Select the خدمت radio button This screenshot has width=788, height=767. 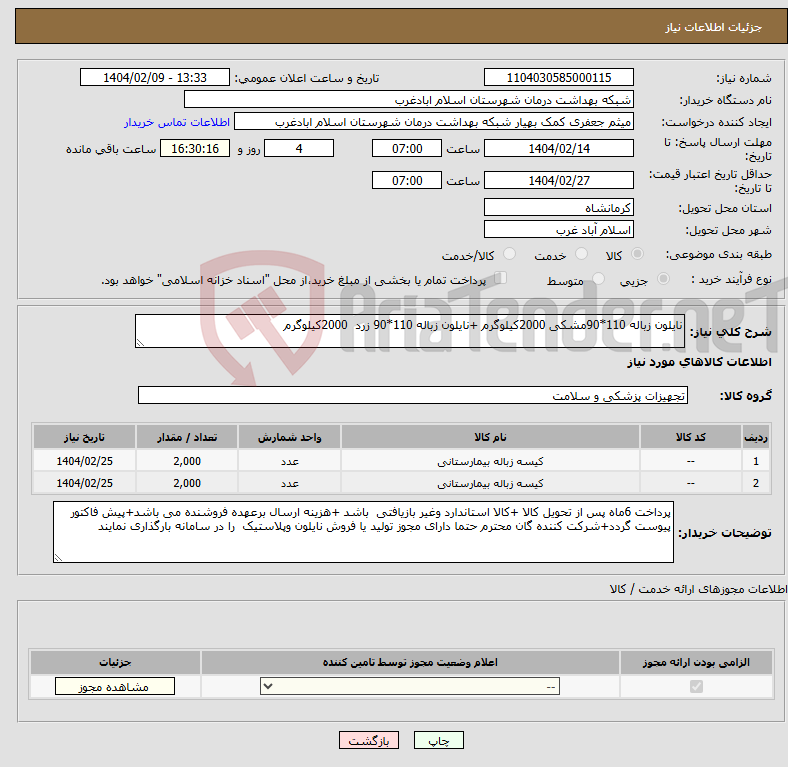click(x=581, y=254)
